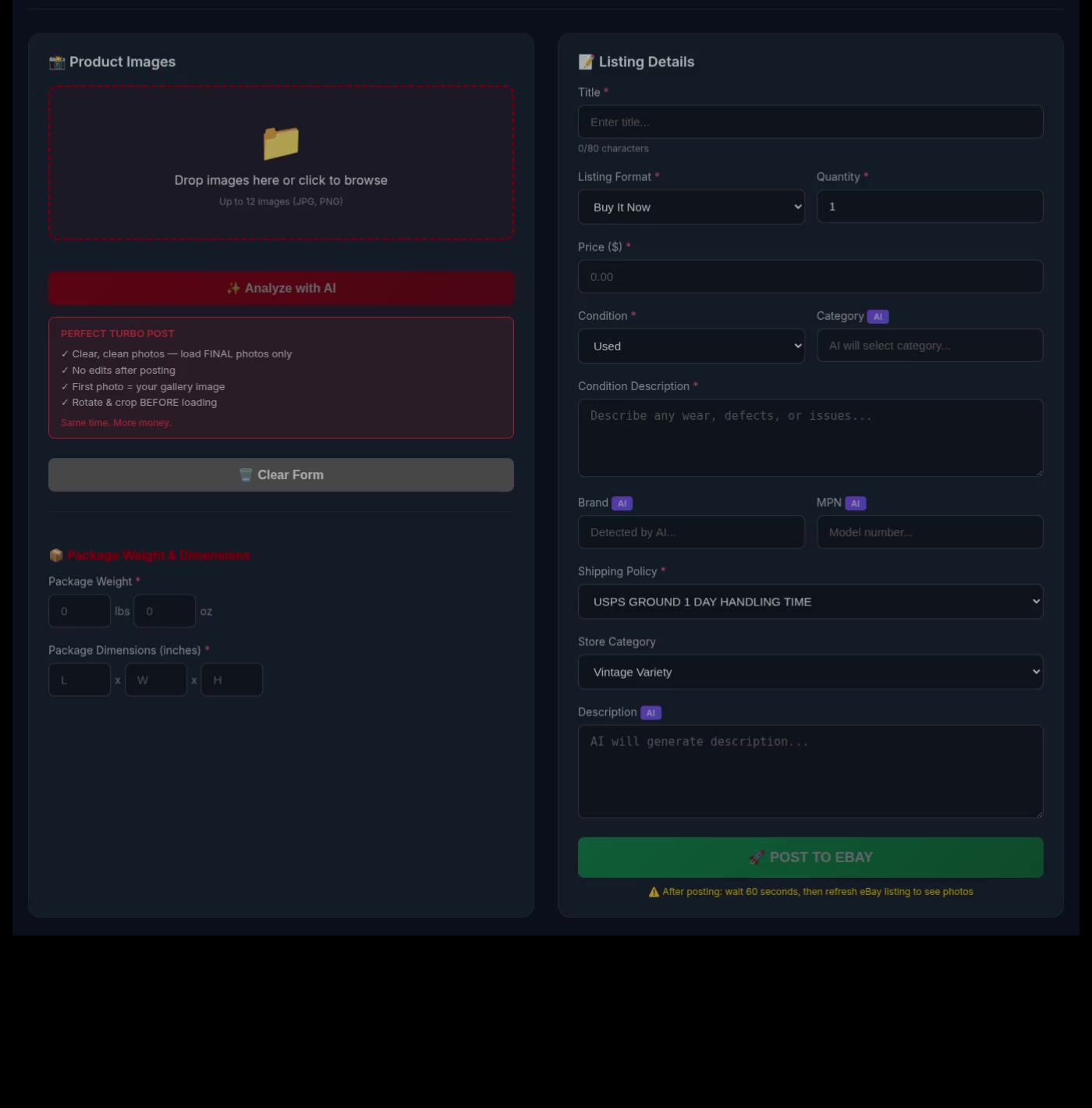Click into the Price input field

[810, 277]
